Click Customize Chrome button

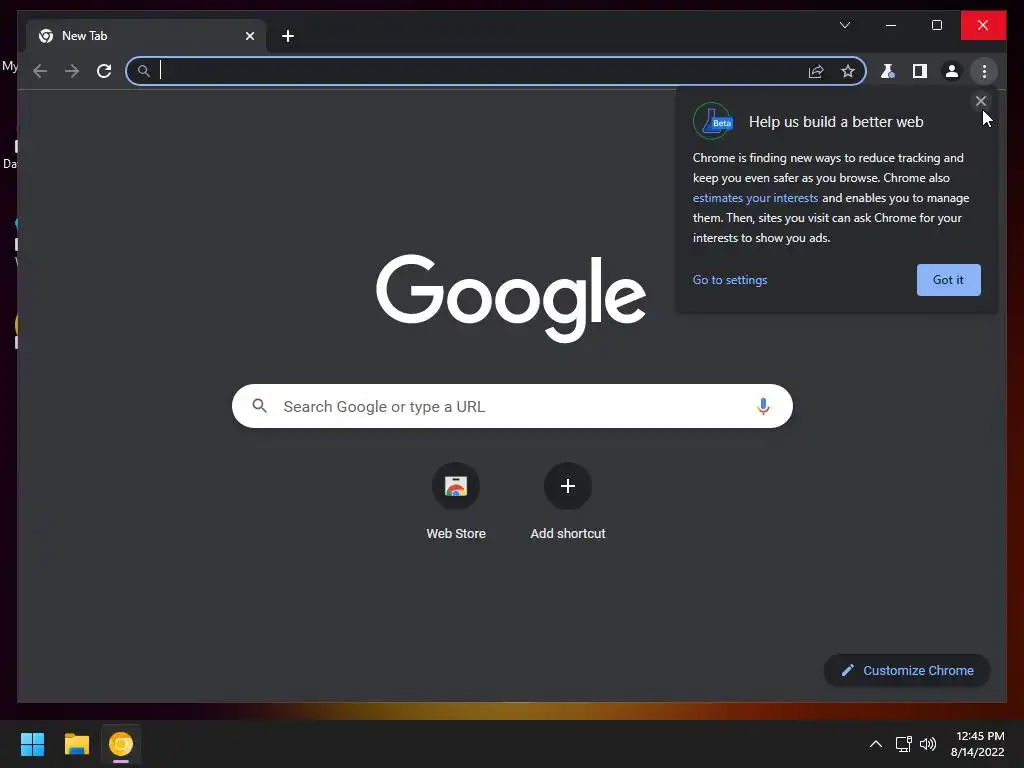click(x=906, y=670)
